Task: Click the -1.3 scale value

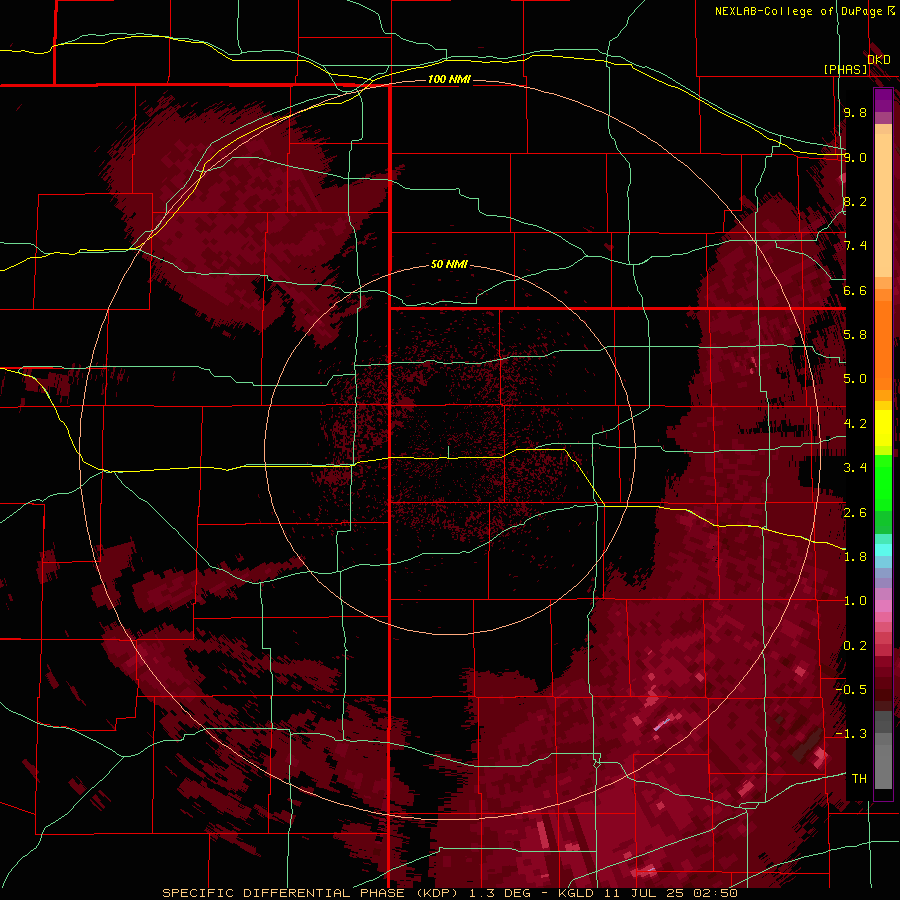Action: (851, 734)
